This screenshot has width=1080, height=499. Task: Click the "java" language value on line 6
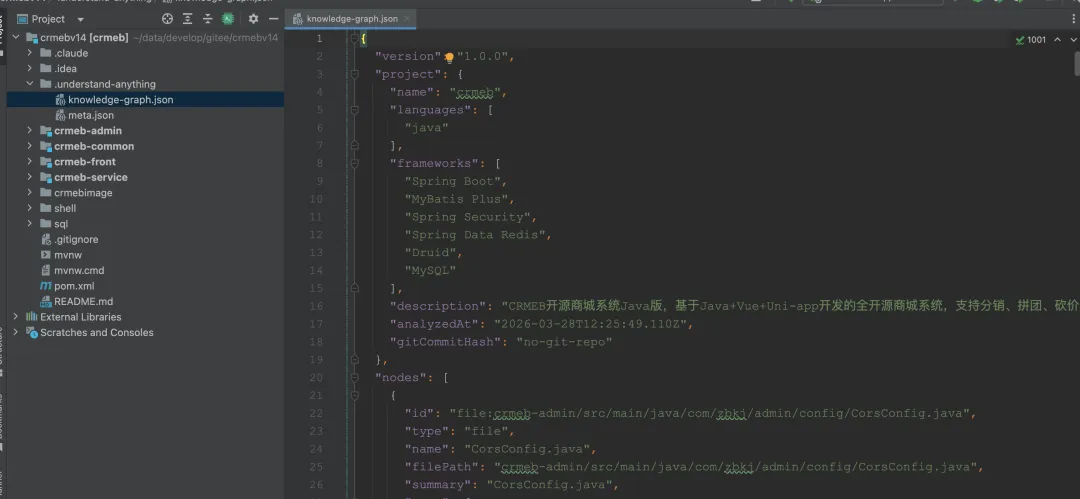[426, 128]
